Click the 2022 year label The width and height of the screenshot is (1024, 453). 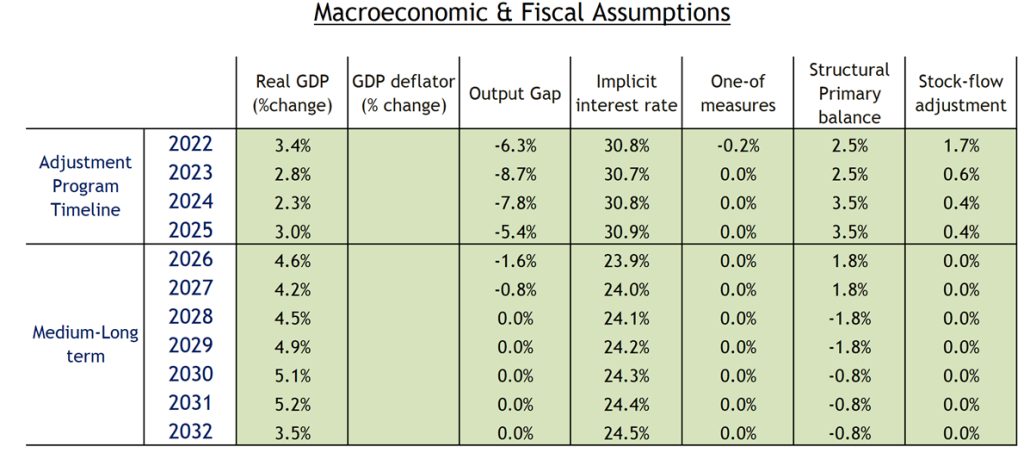[192, 146]
